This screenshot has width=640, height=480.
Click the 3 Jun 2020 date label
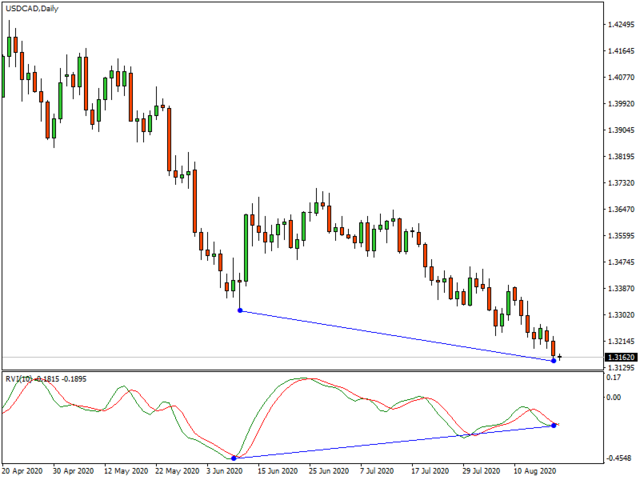(224, 471)
